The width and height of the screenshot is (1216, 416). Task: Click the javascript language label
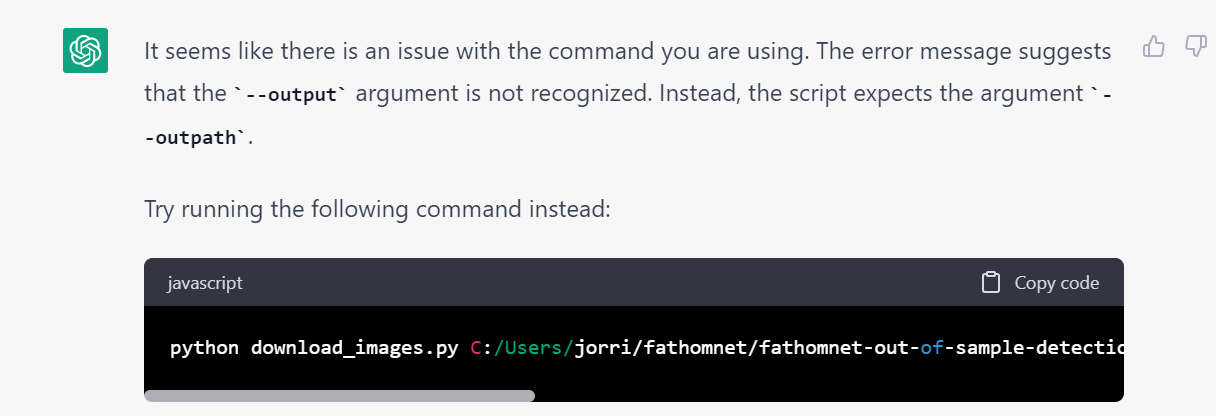(205, 283)
